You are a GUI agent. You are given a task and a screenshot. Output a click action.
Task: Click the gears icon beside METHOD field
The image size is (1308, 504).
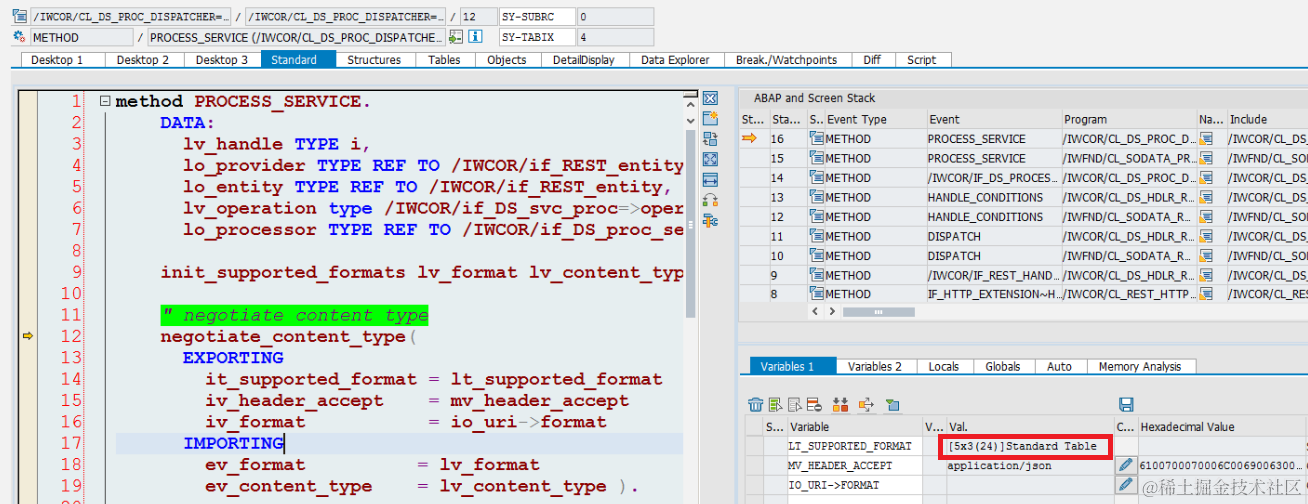click(20, 37)
